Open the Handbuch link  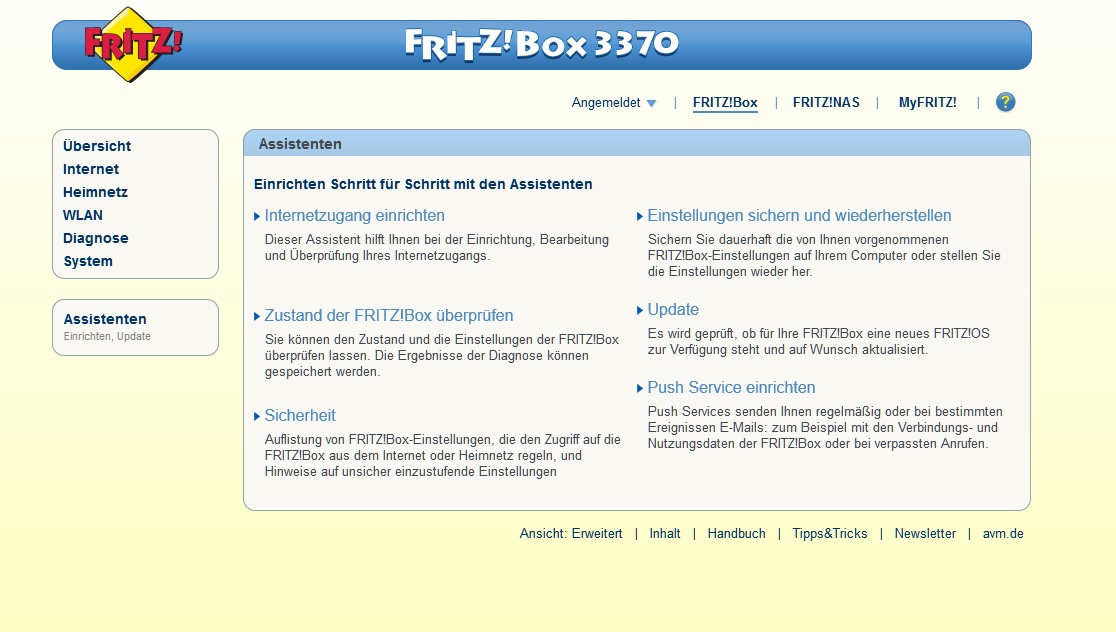point(737,534)
